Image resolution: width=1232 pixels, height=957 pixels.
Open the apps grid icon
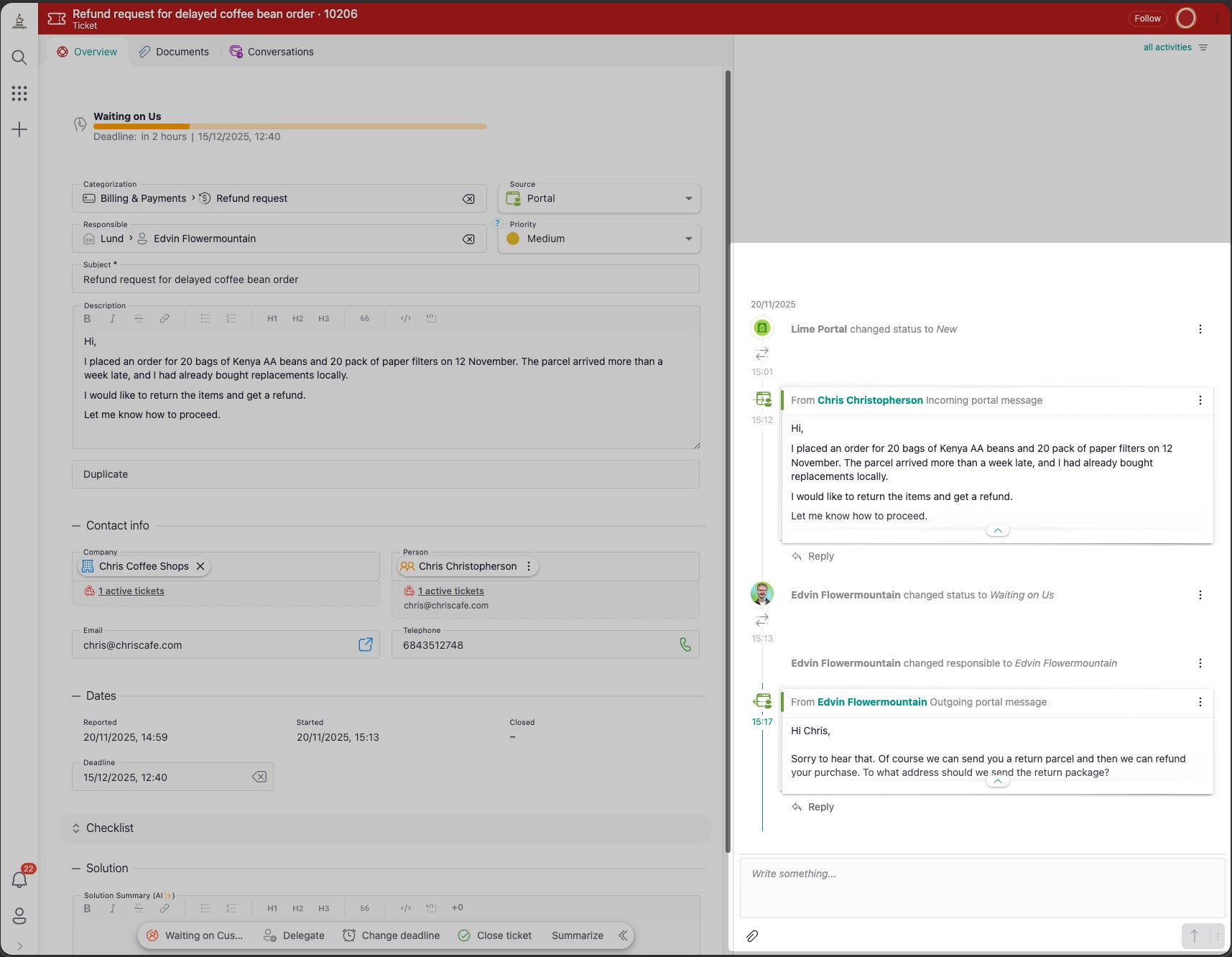[19, 93]
